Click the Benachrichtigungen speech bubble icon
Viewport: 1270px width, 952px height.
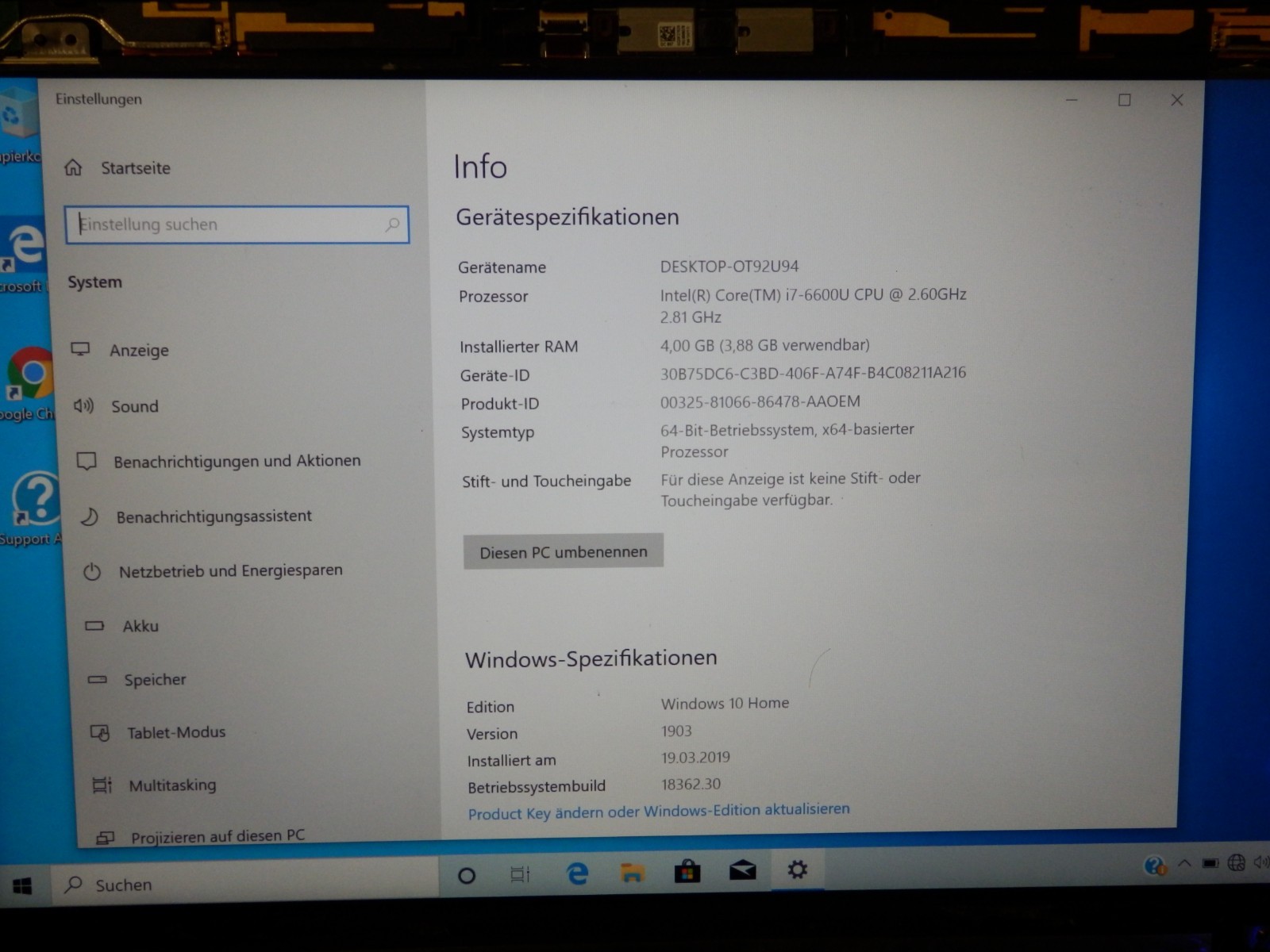tap(87, 461)
